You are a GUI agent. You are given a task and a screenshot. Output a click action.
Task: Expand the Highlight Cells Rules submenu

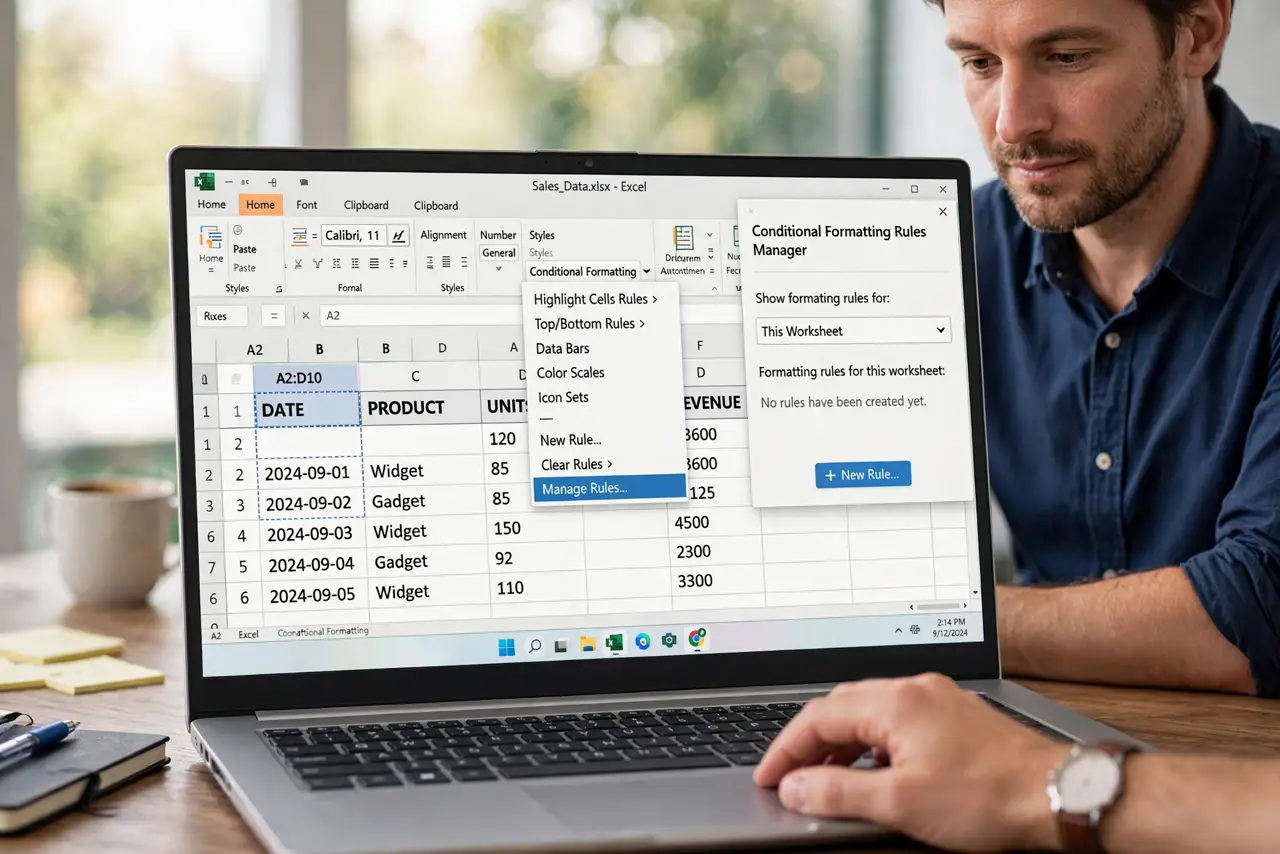[655, 300]
